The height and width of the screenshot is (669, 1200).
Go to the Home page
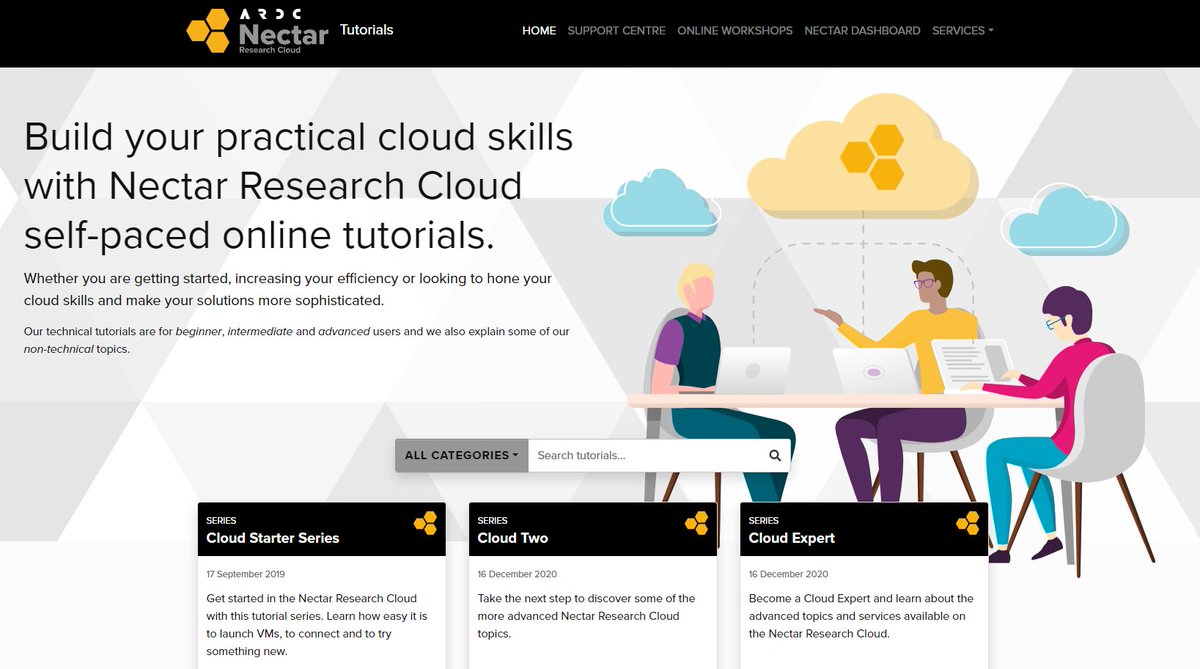tap(539, 31)
